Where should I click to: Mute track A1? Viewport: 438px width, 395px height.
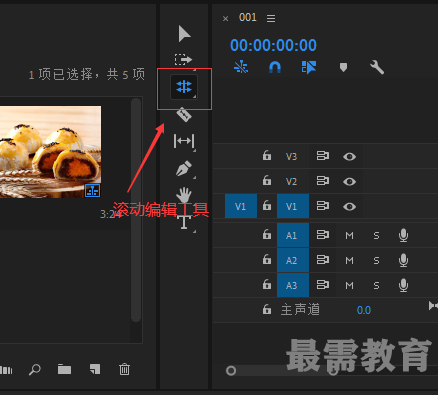coord(349,236)
